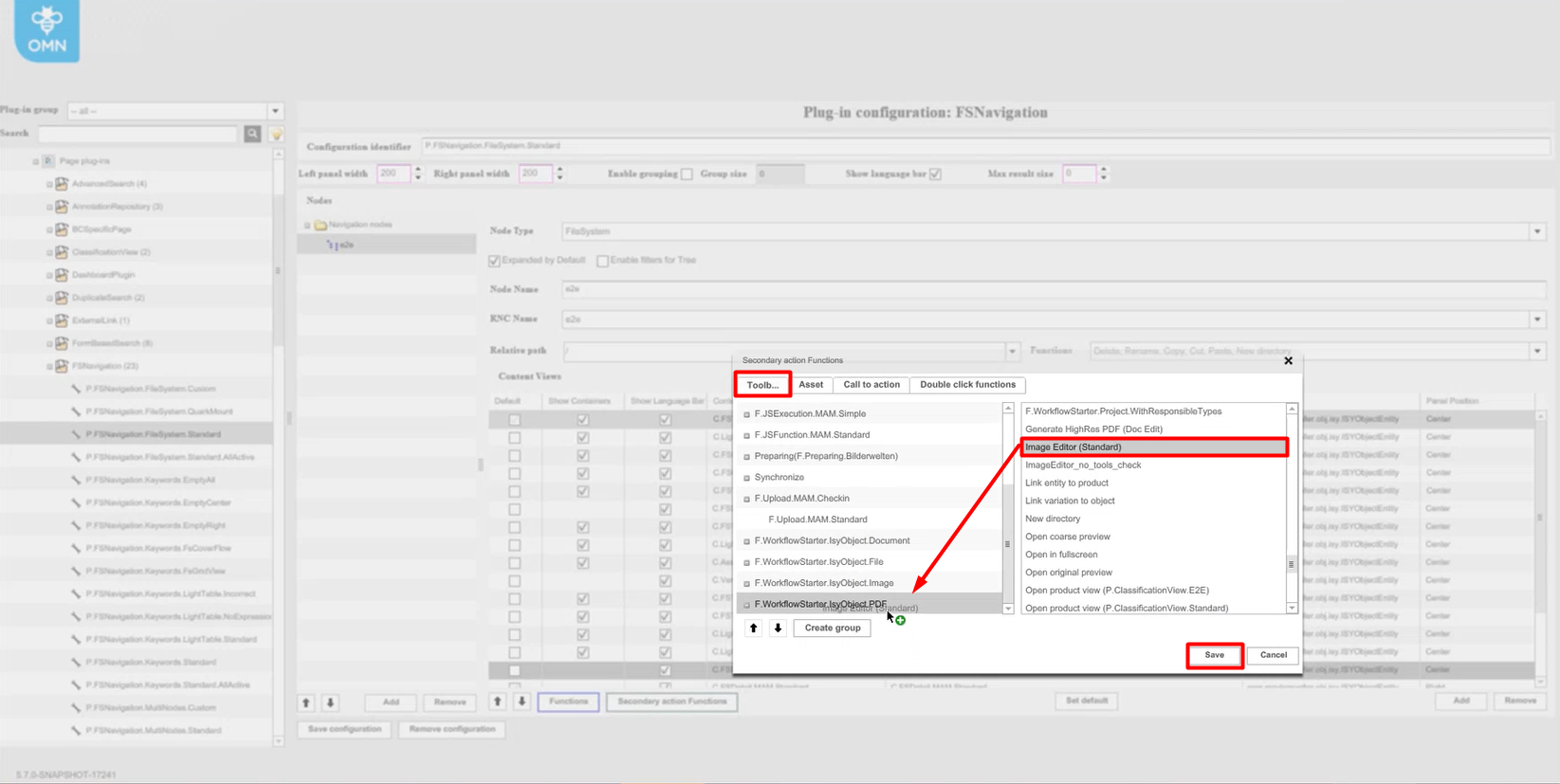The width and height of the screenshot is (1560, 784).
Task: Click Save in the dialog
Action: pos(1214,655)
